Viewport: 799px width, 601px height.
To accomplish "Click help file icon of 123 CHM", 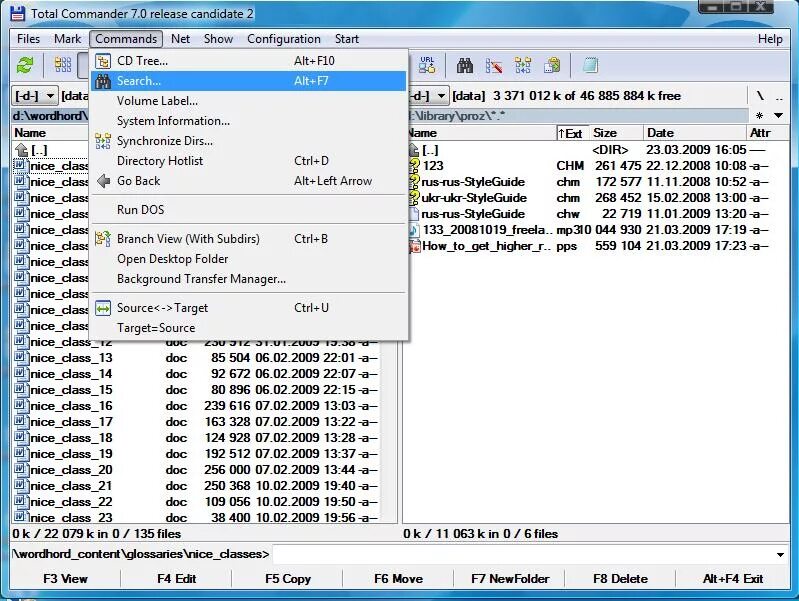I will (414, 165).
